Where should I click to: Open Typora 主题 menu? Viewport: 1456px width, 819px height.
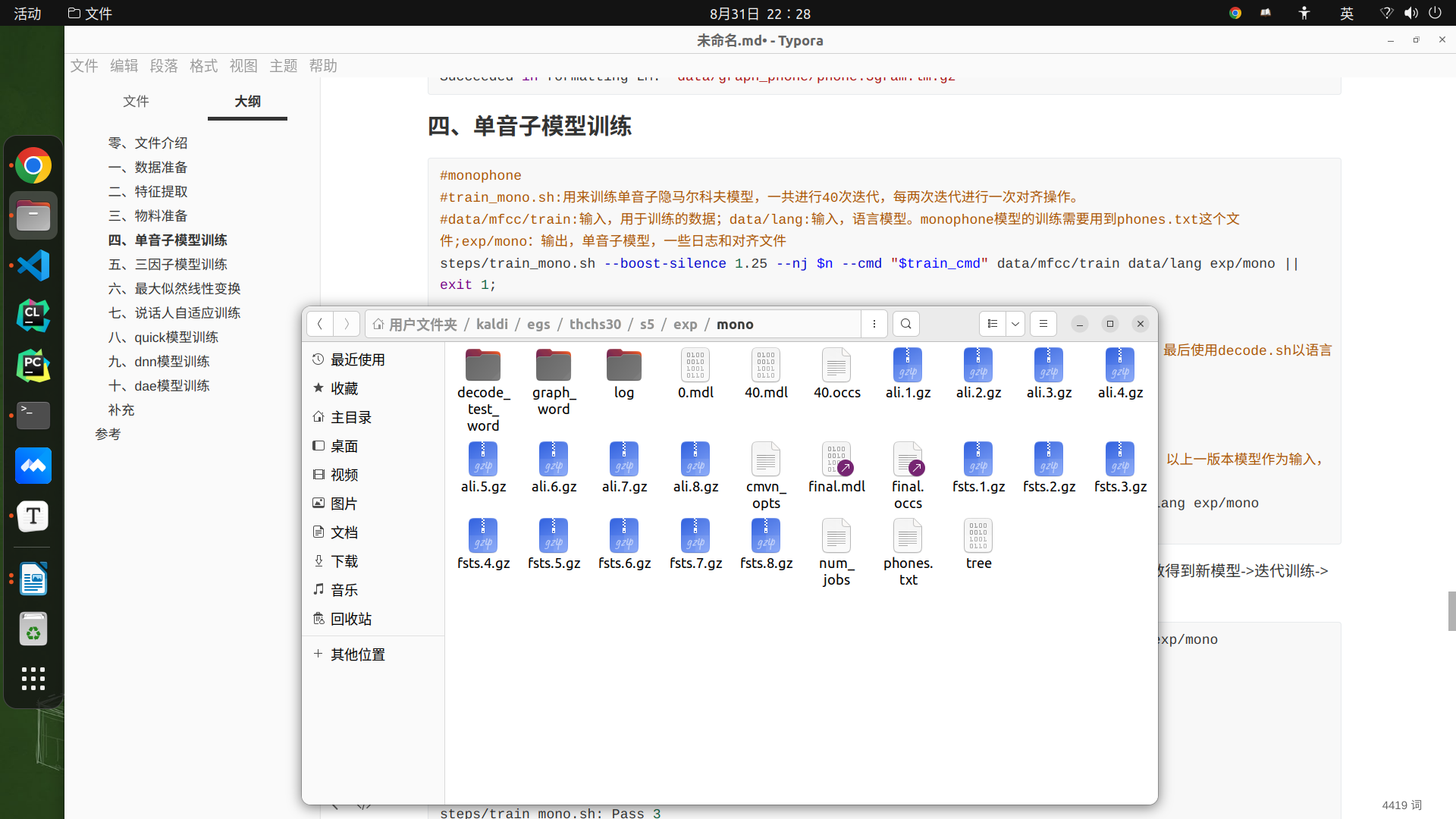[284, 66]
